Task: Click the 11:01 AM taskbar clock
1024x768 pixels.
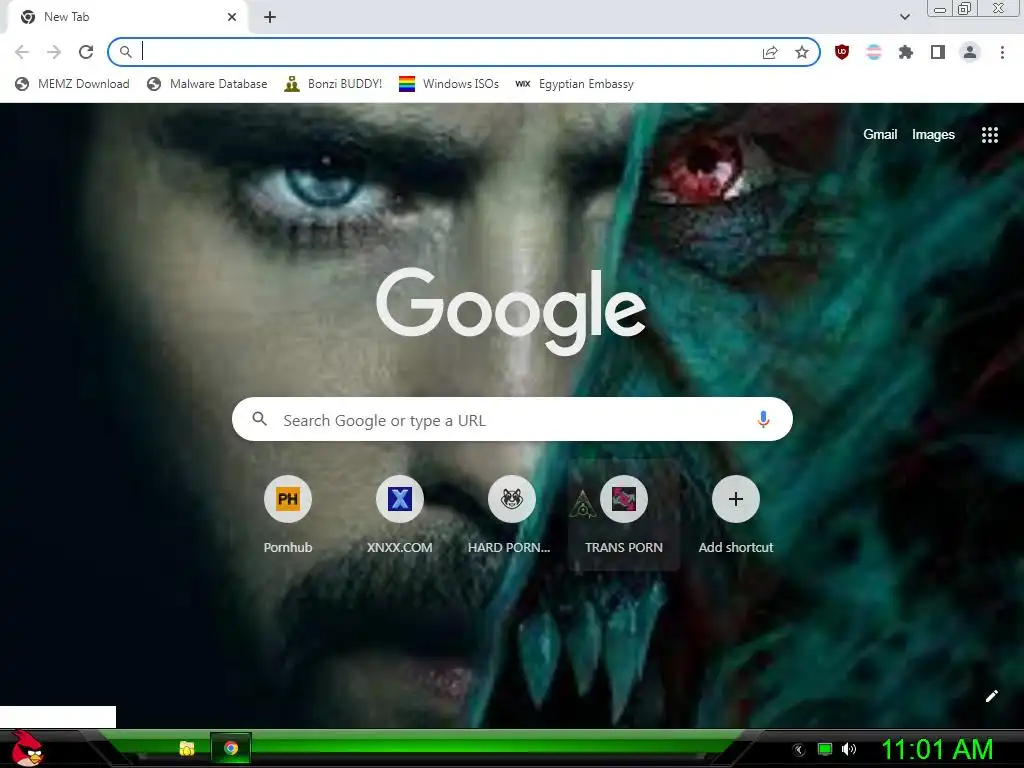Action: (x=937, y=749)
